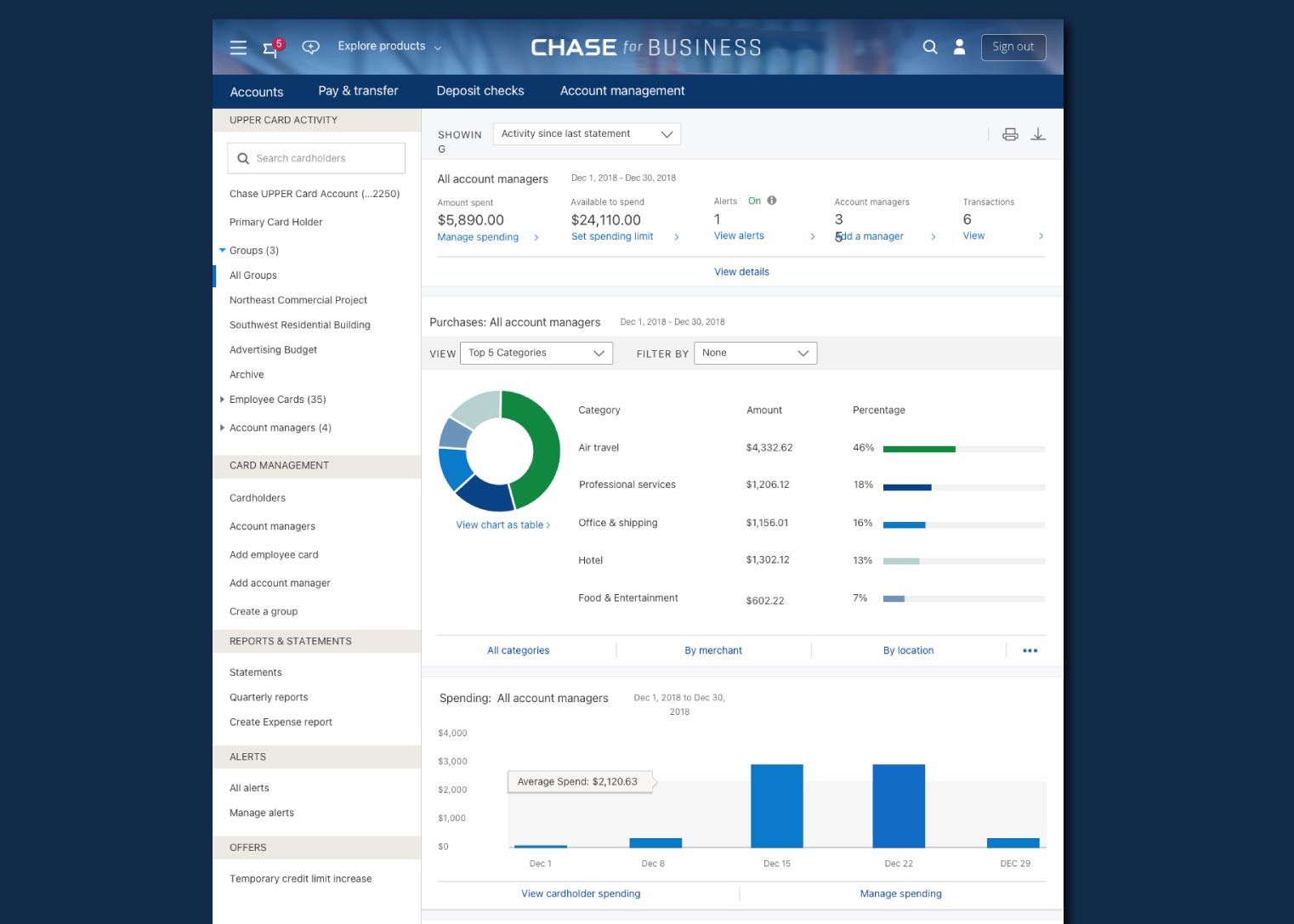Open the hamburger navigation menu
This screenshot has height=924, width=1294.
238,48
